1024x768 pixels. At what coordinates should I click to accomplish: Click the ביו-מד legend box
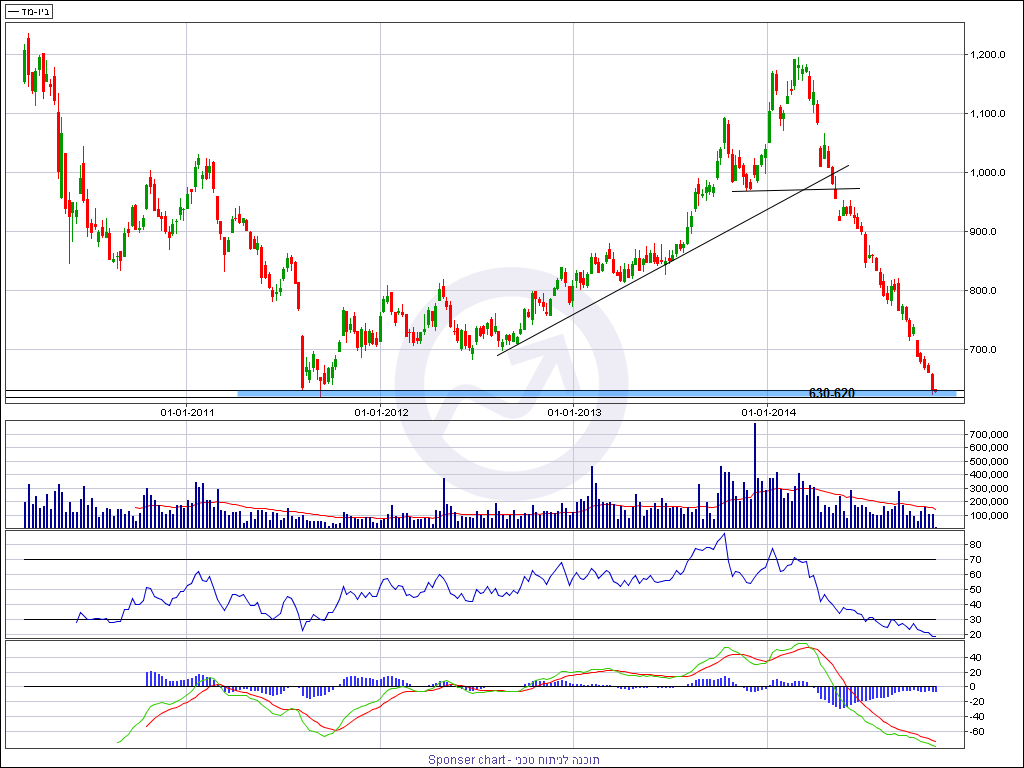(29, 11)
